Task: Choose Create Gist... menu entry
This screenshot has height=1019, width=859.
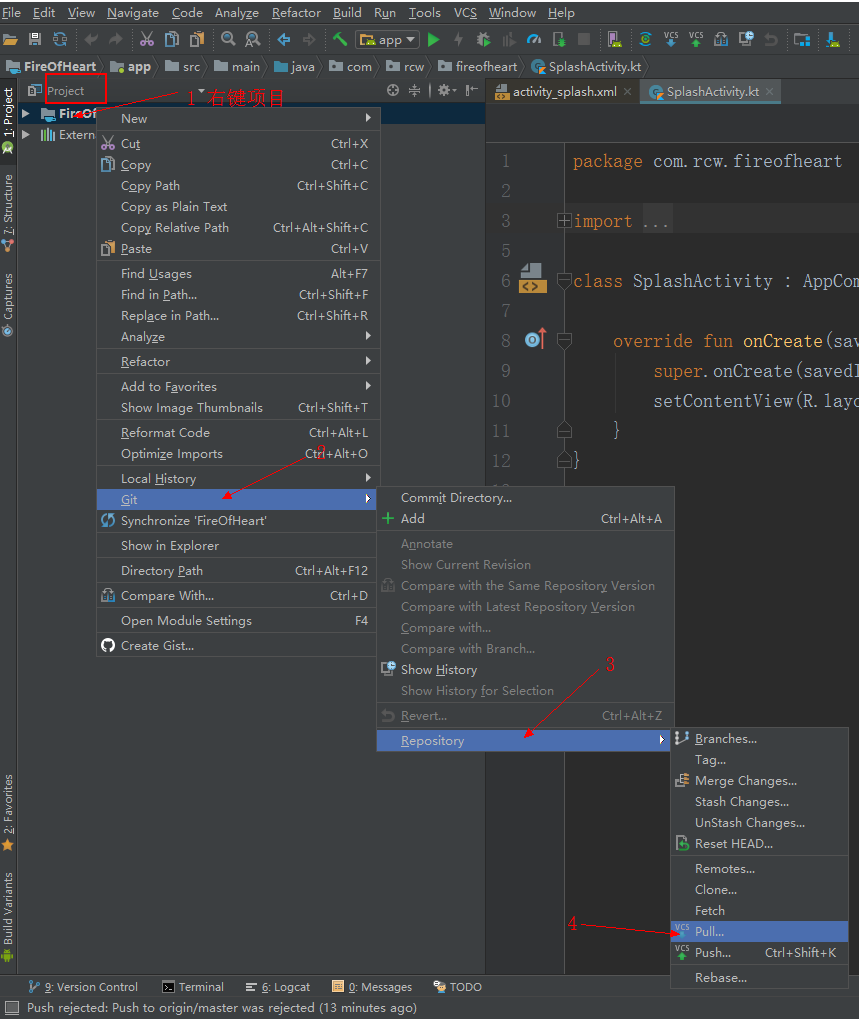Action: (x=238, y=645)
